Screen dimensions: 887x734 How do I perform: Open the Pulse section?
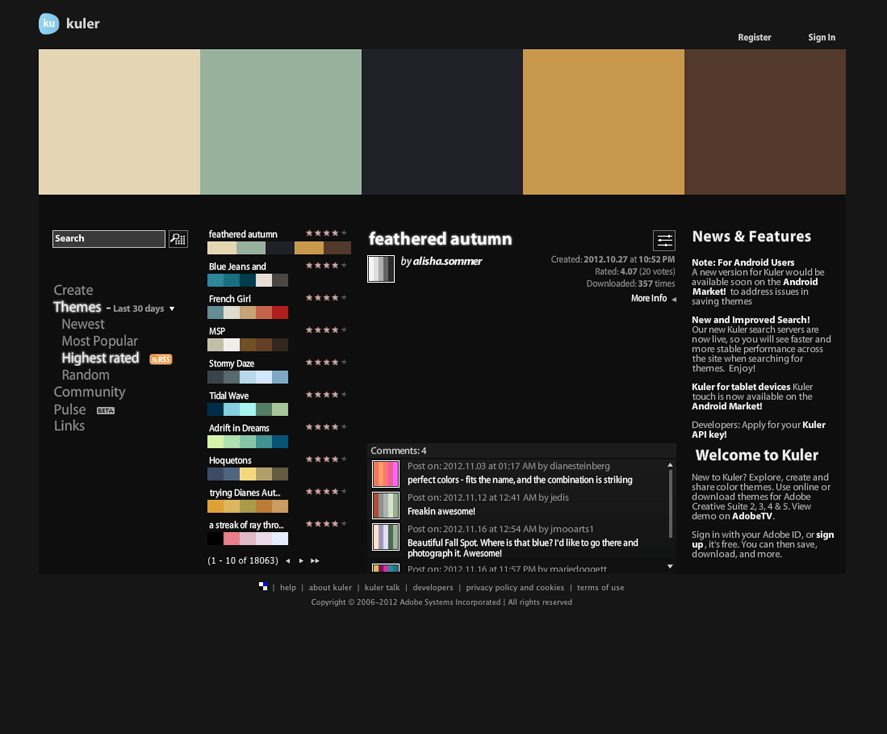[70, 409]
